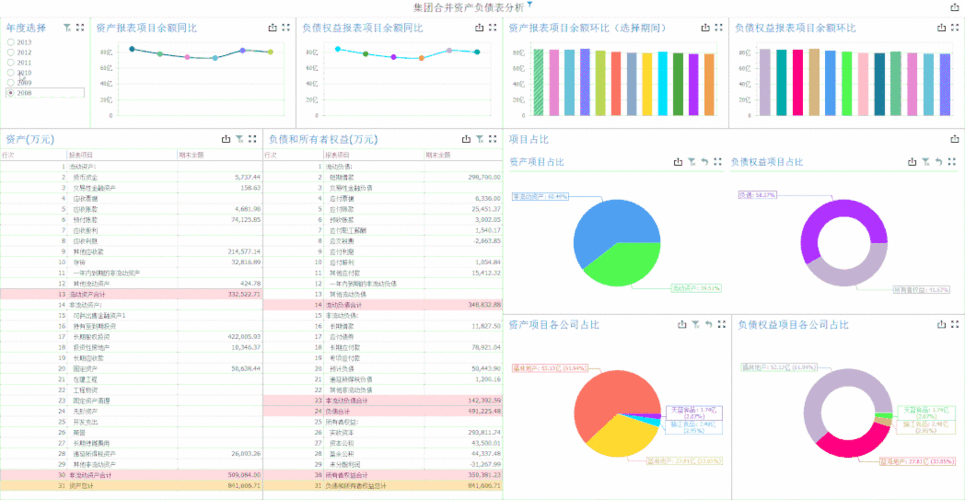965x500 pixels.
Task: Maximize the 负债权益报表项目余额同比 chart
Action: pos(492,28)
